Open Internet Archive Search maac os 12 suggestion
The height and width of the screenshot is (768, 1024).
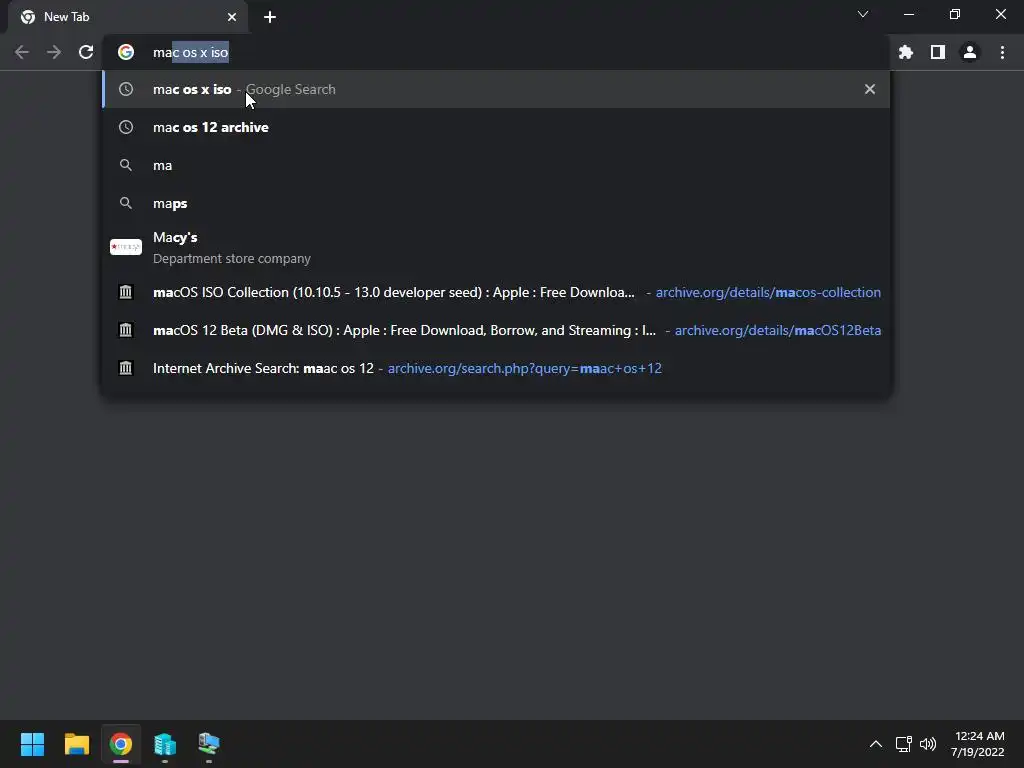pos(496,368)
